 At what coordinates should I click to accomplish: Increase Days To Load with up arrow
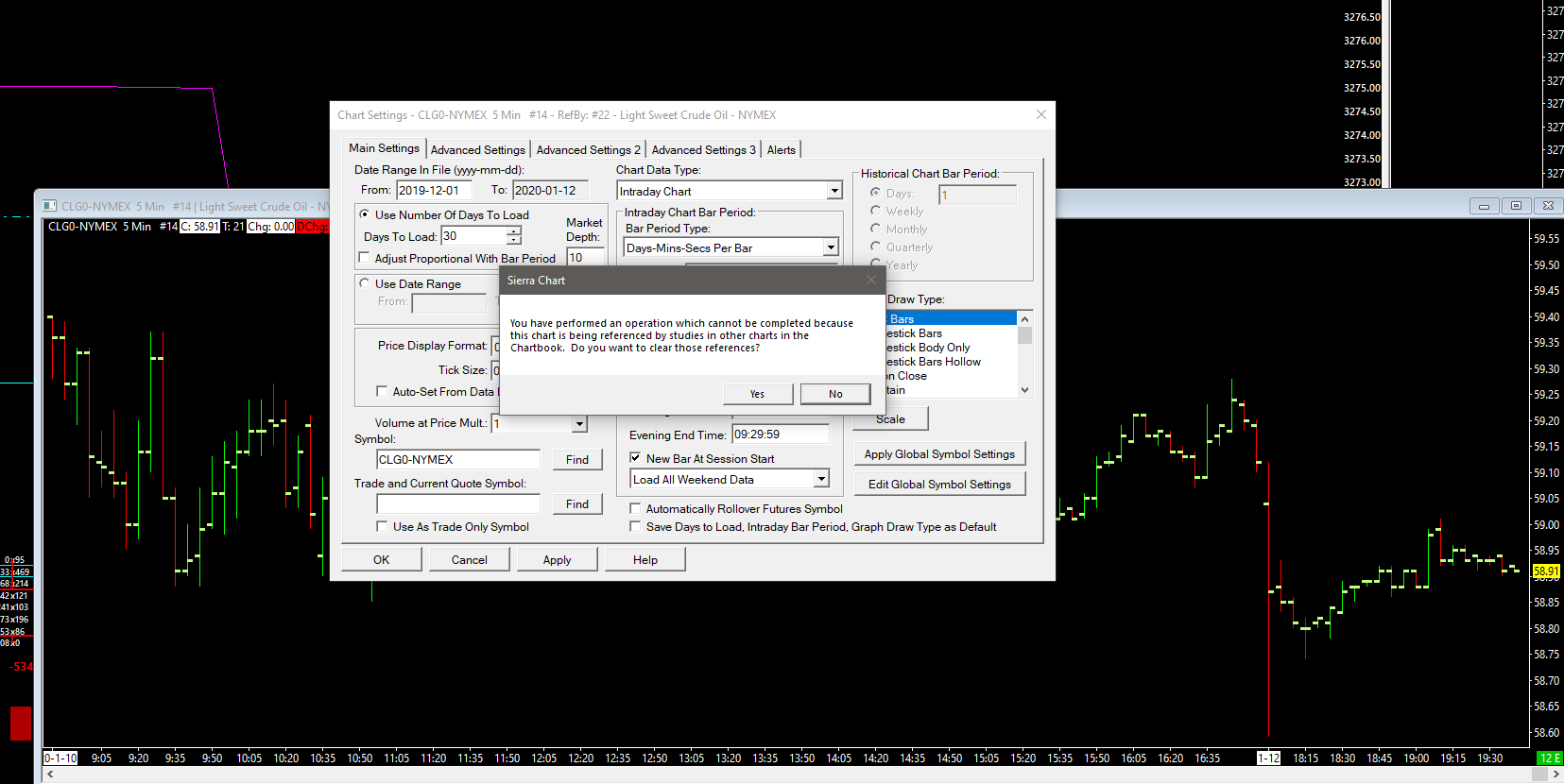(514, 231)
